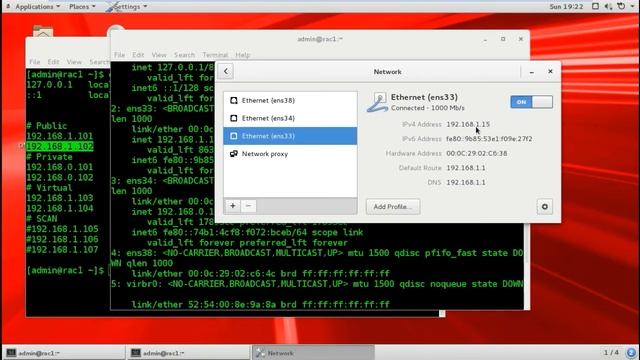
Task: Click the # SCAN comment line in terminal
Action: tap(42, 218)
